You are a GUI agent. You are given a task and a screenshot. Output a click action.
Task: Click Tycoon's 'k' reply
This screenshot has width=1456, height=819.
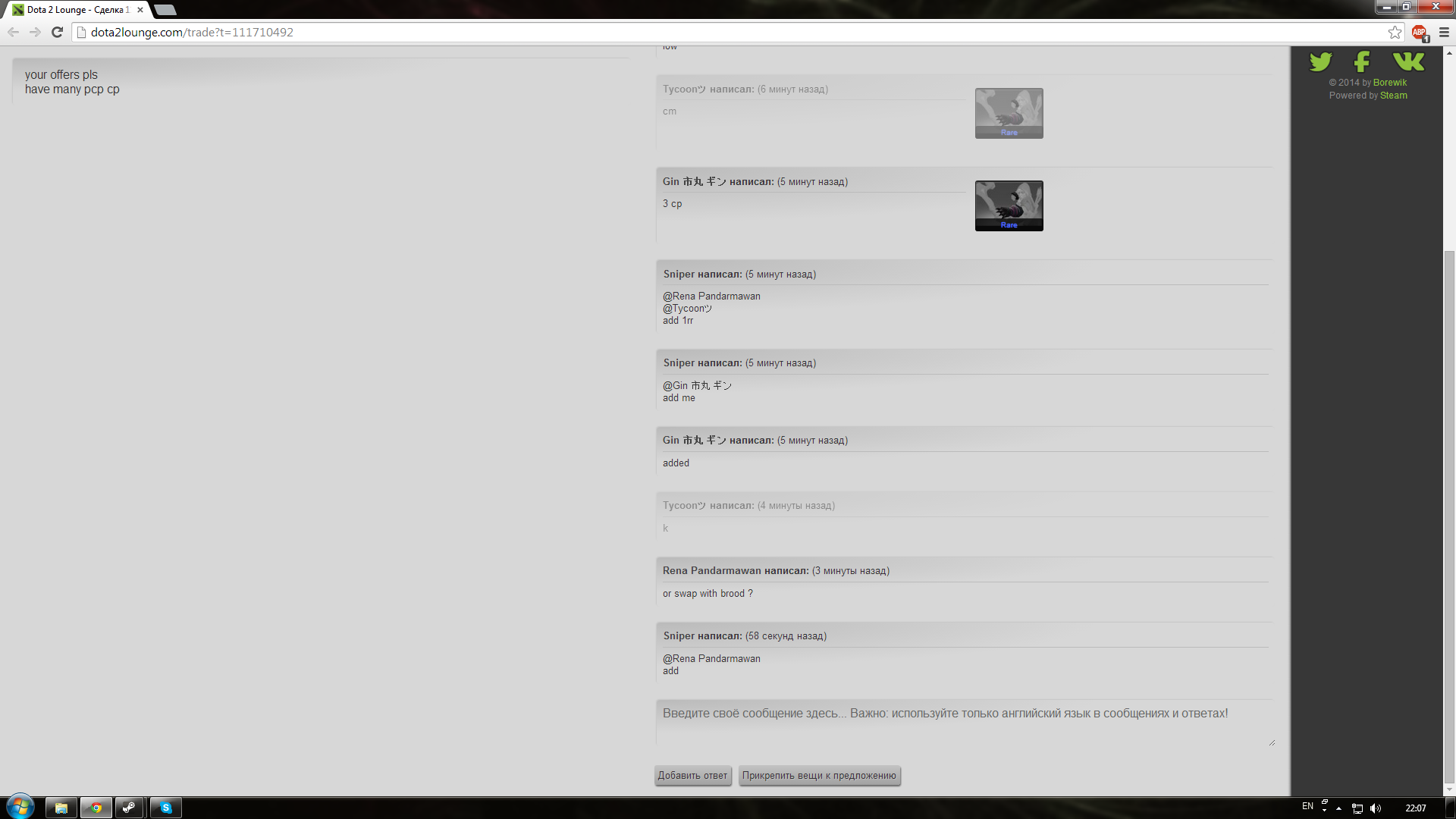[666, 528]
